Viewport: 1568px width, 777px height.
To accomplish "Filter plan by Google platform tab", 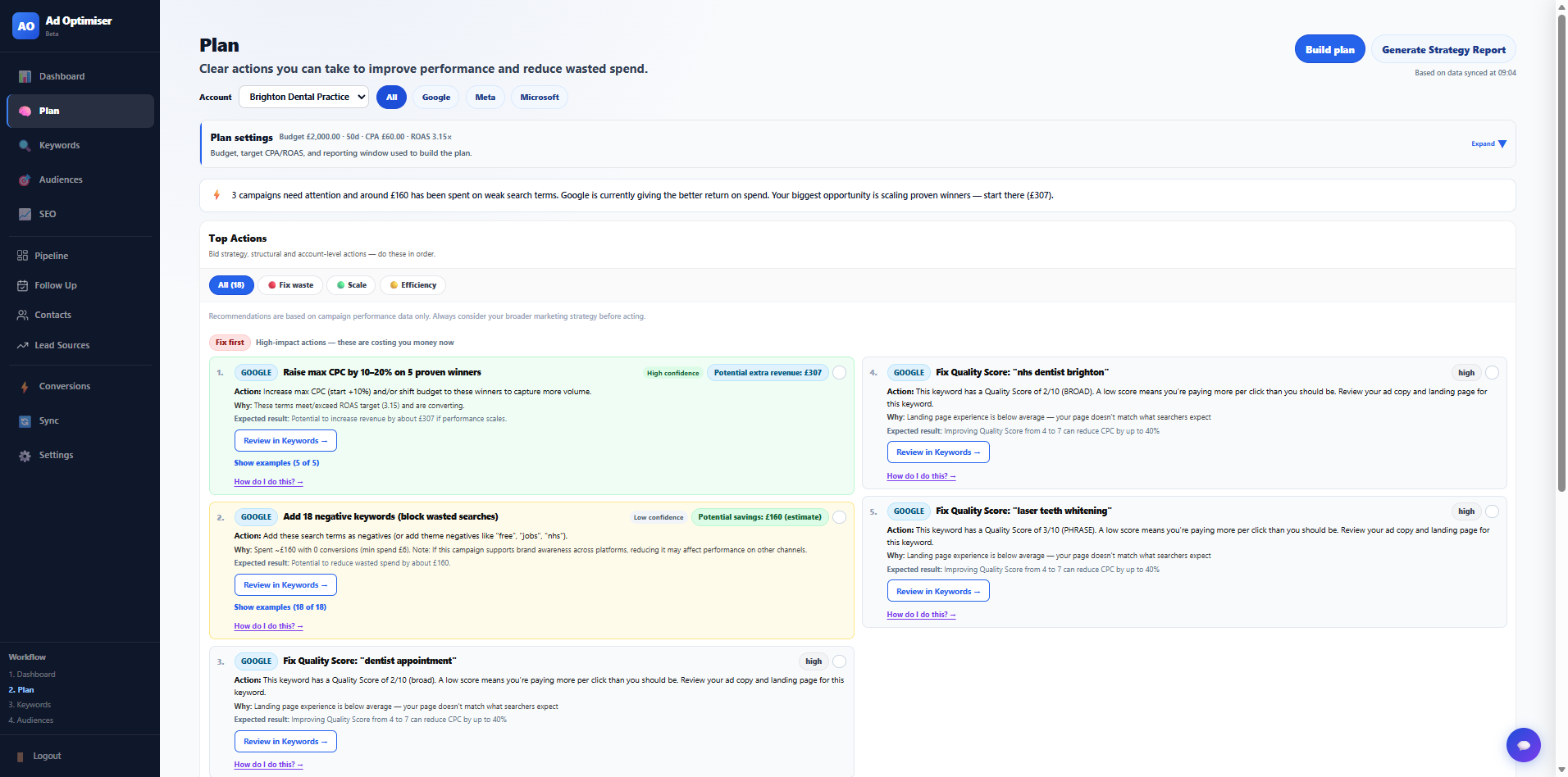I will [435, 97].
